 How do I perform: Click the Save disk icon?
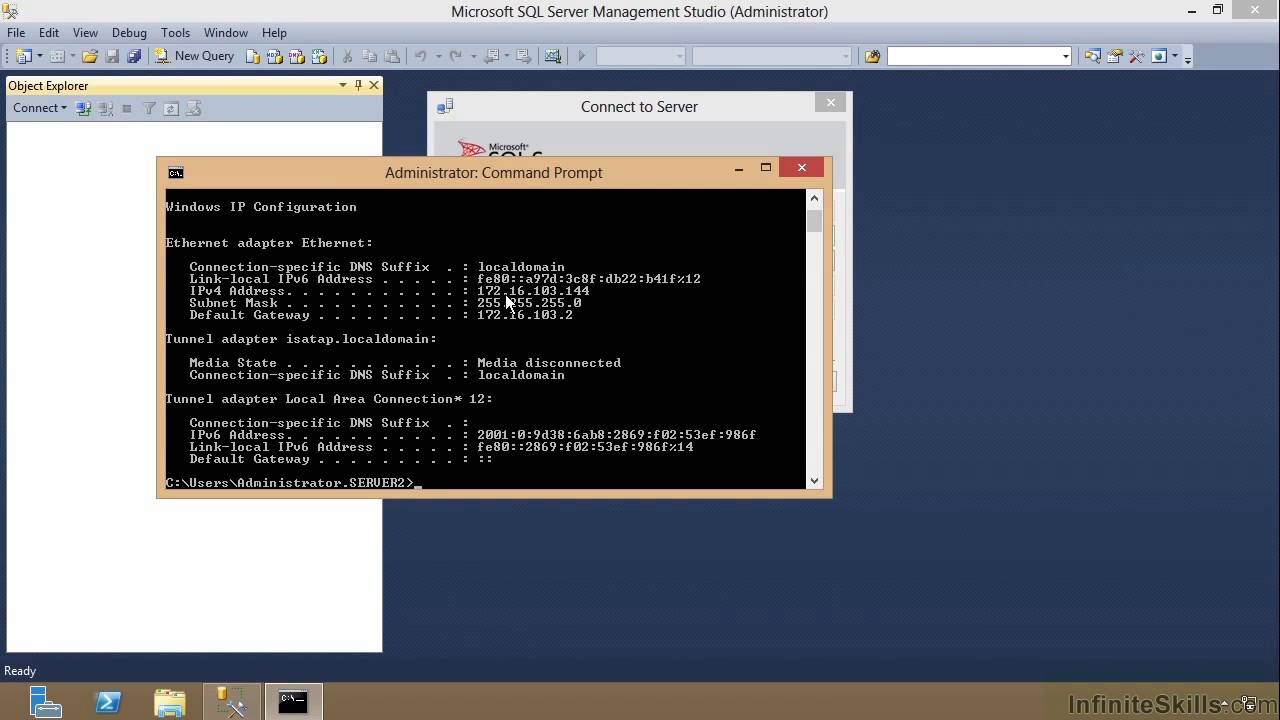coord(112,57)
